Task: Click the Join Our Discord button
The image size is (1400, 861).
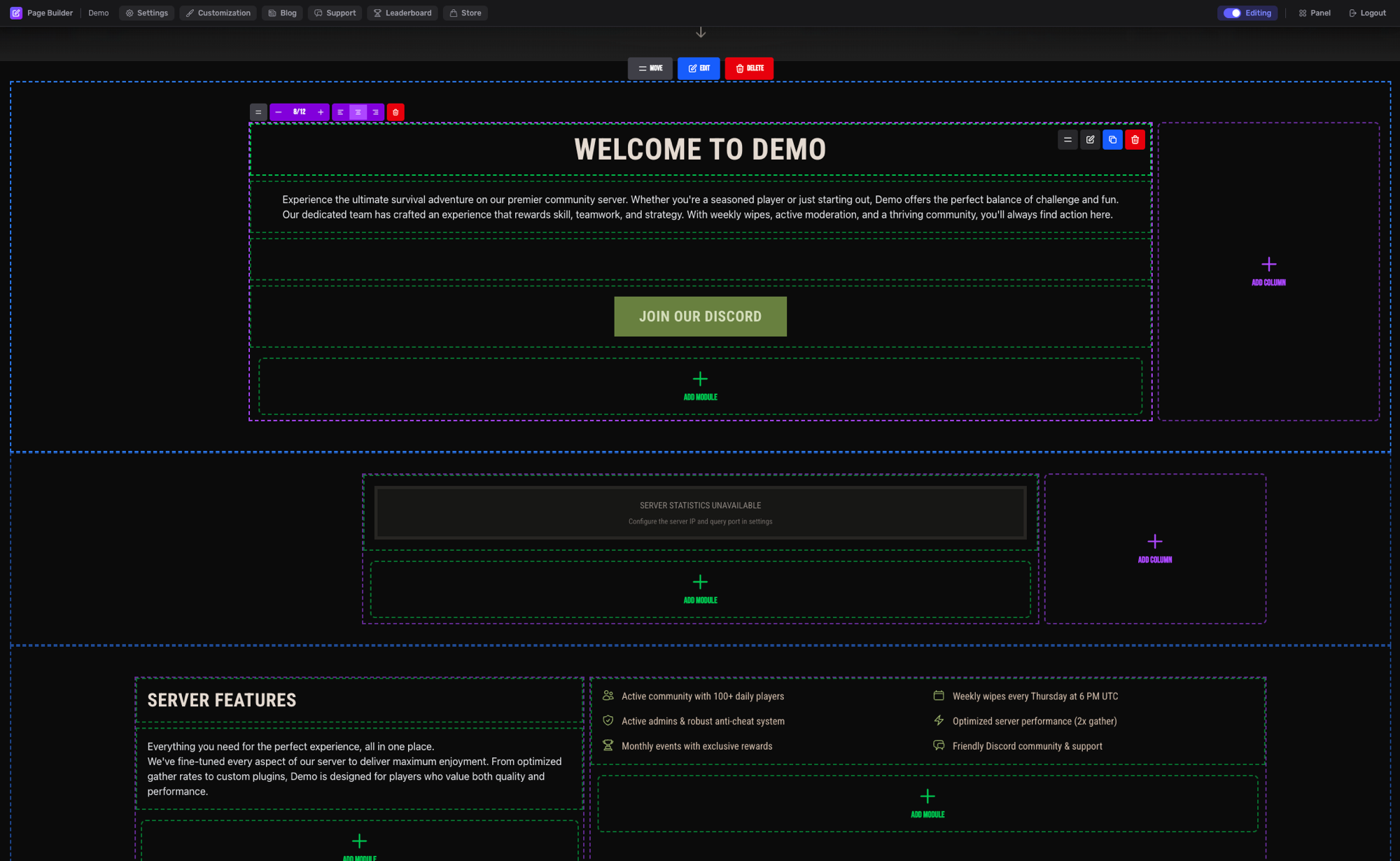Action: [x=700, y=316]
